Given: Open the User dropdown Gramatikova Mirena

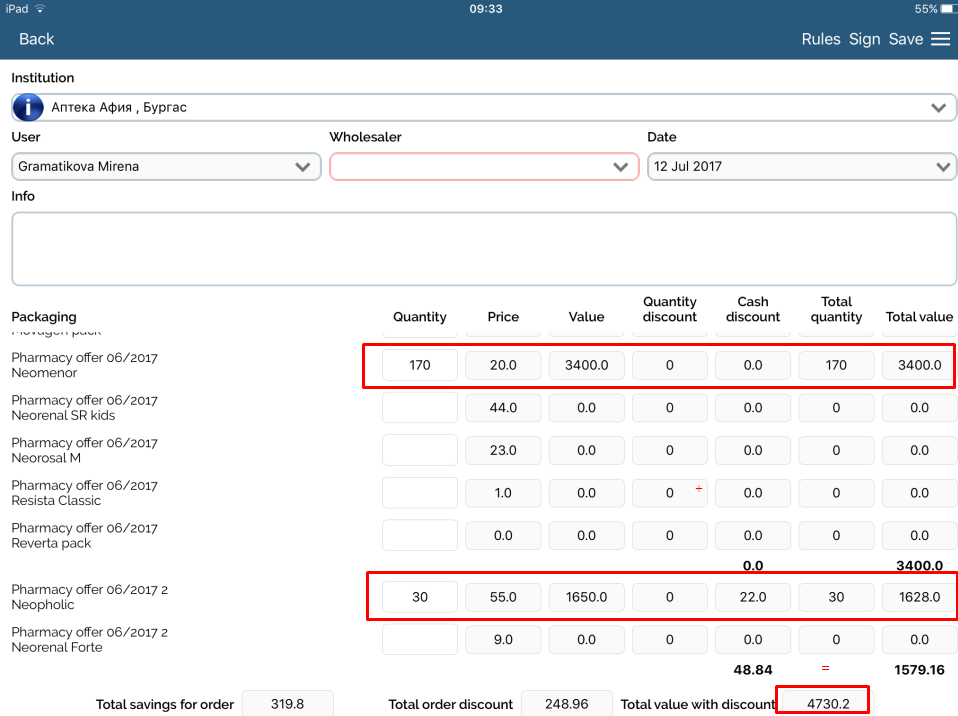Looking at the screenshot, I should tap(166, 167).
